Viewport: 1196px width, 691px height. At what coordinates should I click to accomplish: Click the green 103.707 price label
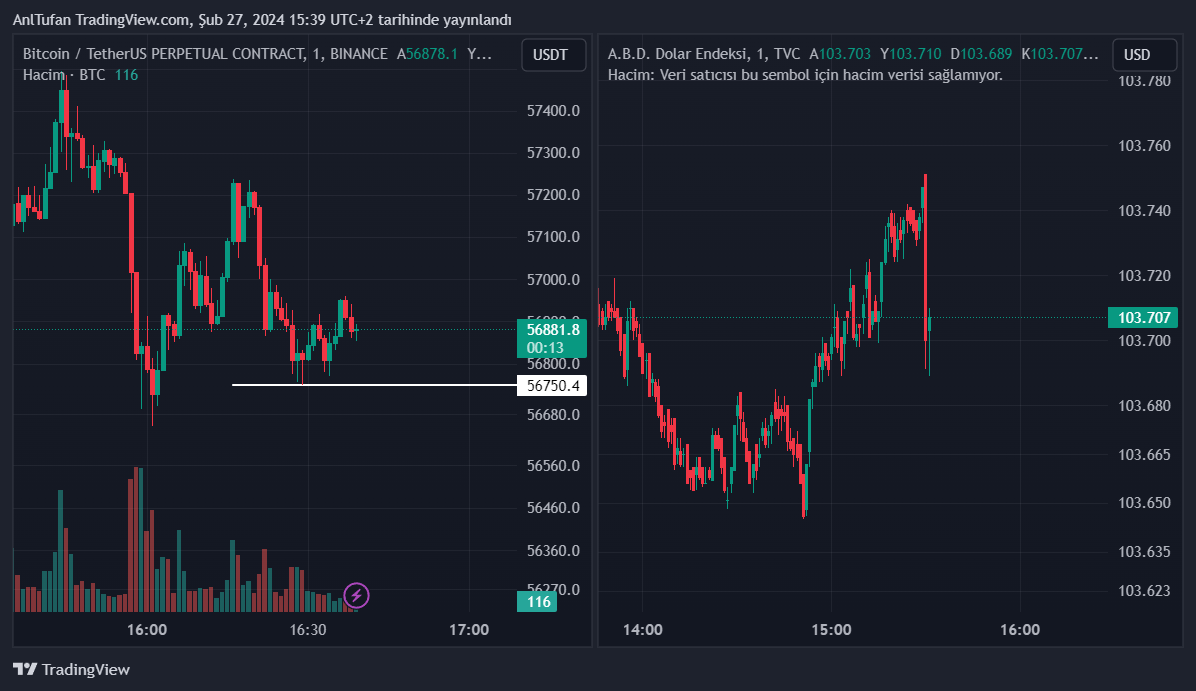[1143, 318]
